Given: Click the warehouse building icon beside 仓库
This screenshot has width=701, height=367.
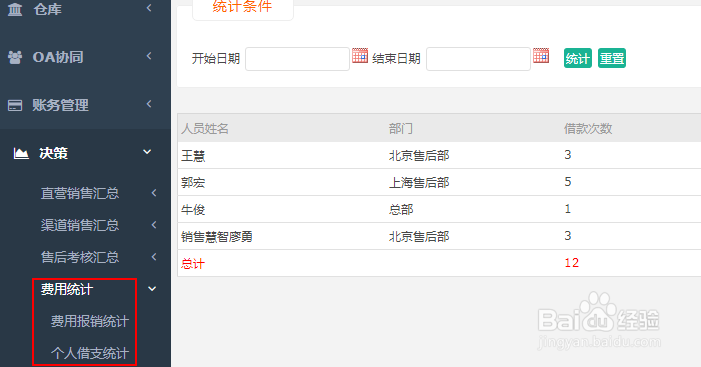Looking at the screenshot, I should point(15,8).
